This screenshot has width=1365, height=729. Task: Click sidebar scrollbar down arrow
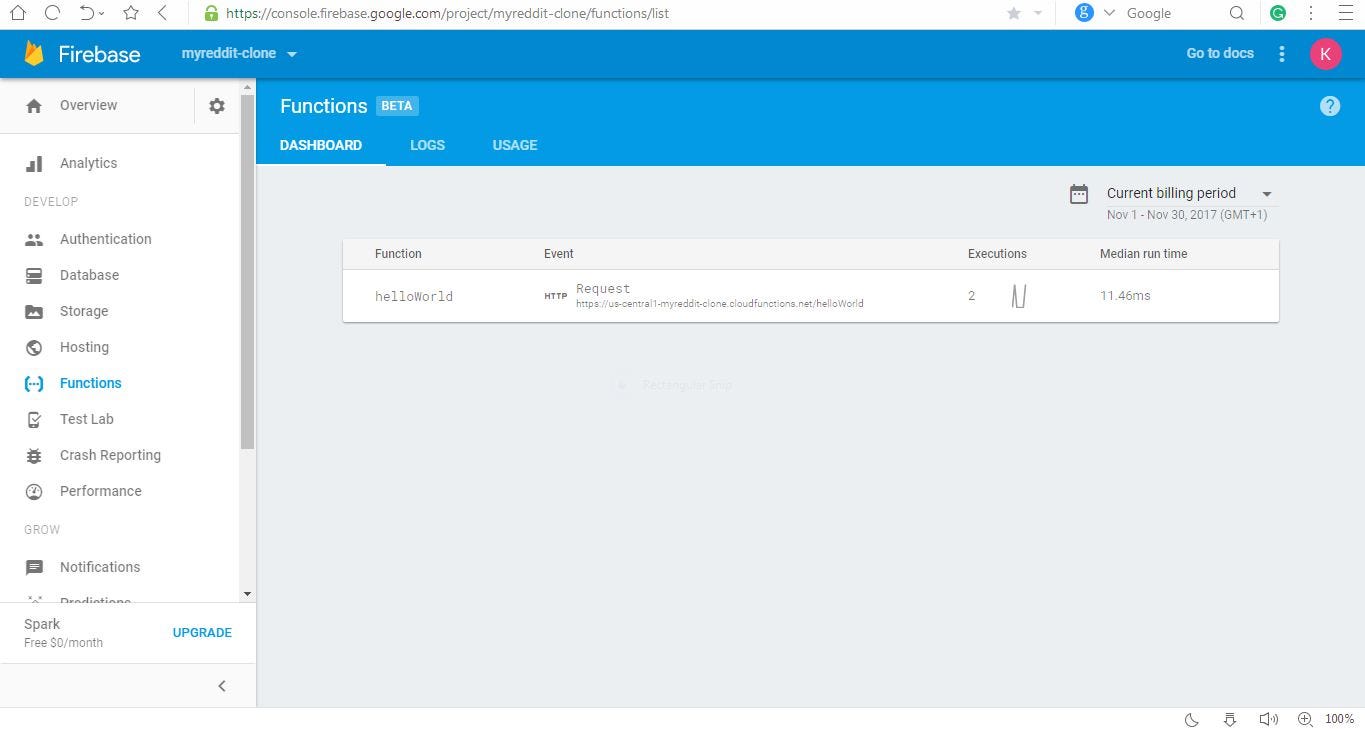coord(248,594)
